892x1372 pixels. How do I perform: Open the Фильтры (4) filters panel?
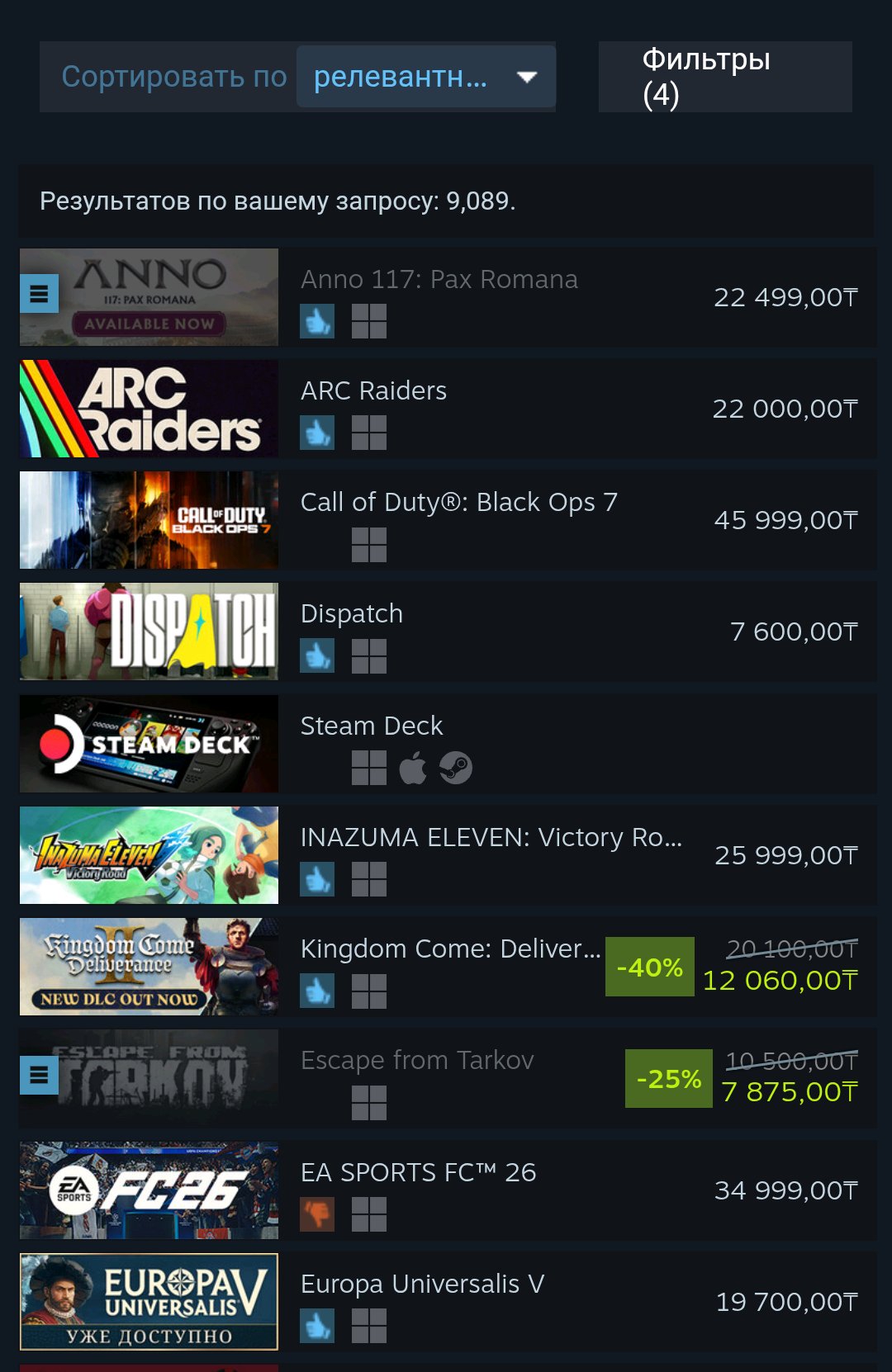[x=725, y=77]
